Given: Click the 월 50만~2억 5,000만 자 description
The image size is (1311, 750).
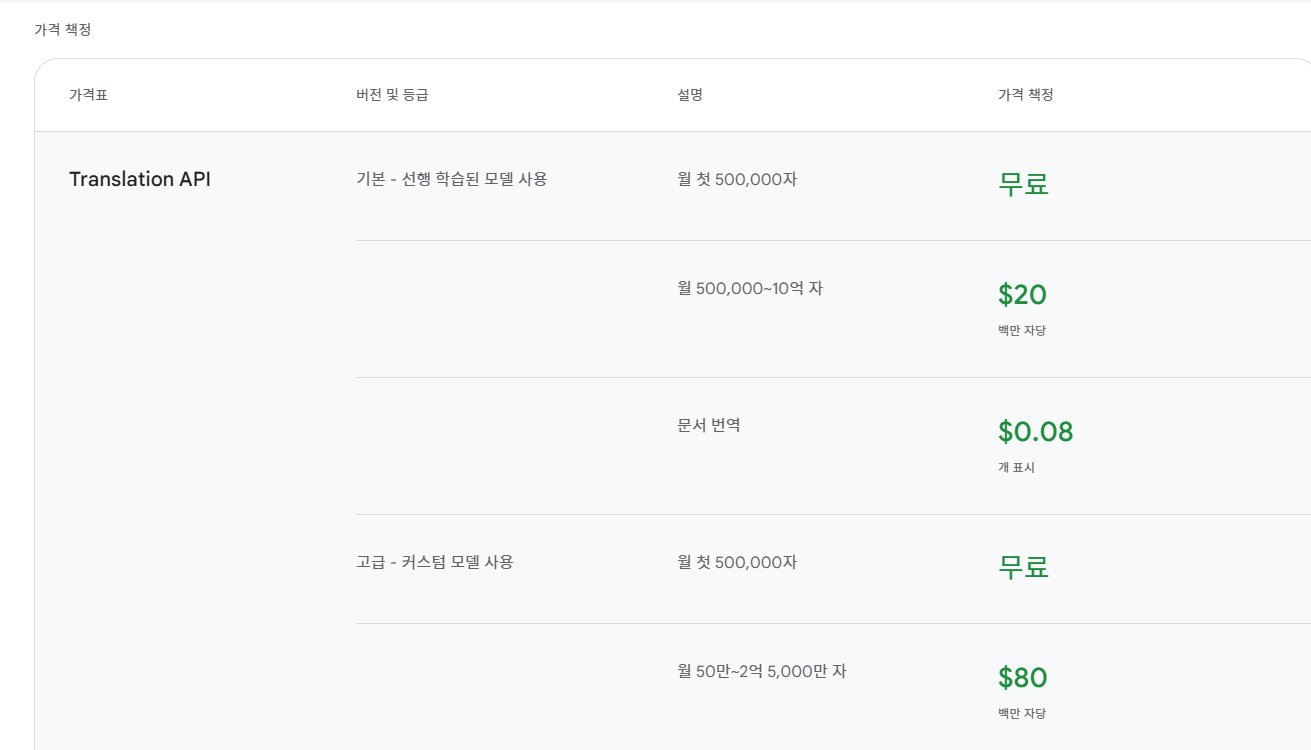Looking at the screenshot, I should pyautogui.click(x=762, y=671).
